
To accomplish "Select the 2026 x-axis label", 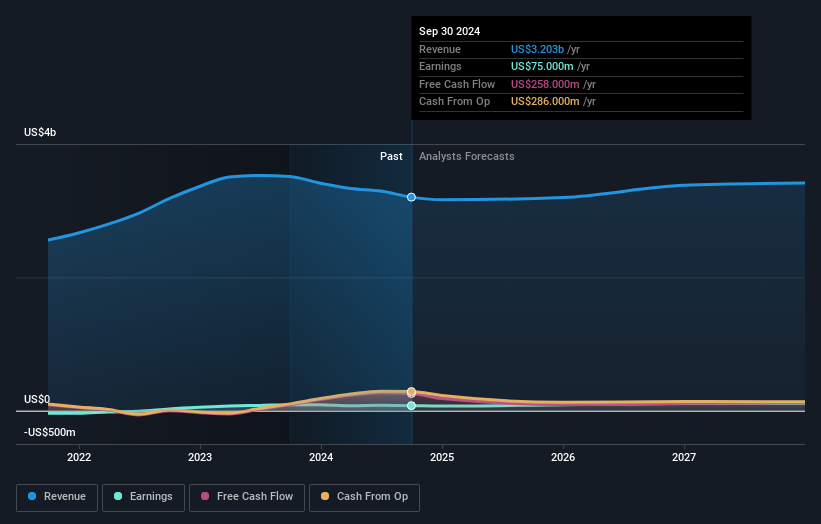I will point(563,457).
